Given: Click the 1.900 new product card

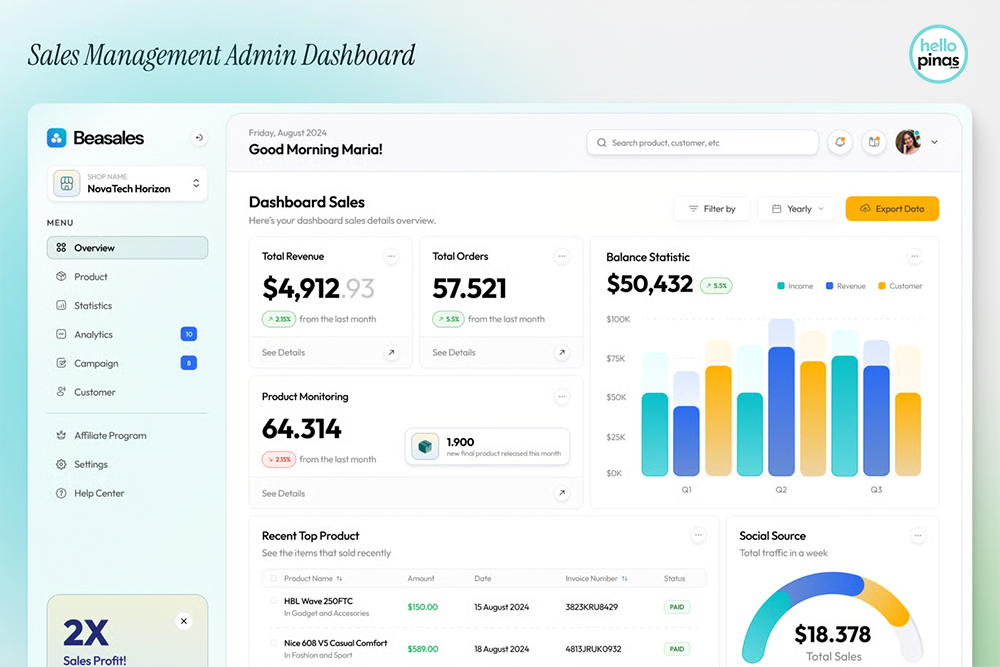Looking at the screenshot, I should (x=487, y=446).
